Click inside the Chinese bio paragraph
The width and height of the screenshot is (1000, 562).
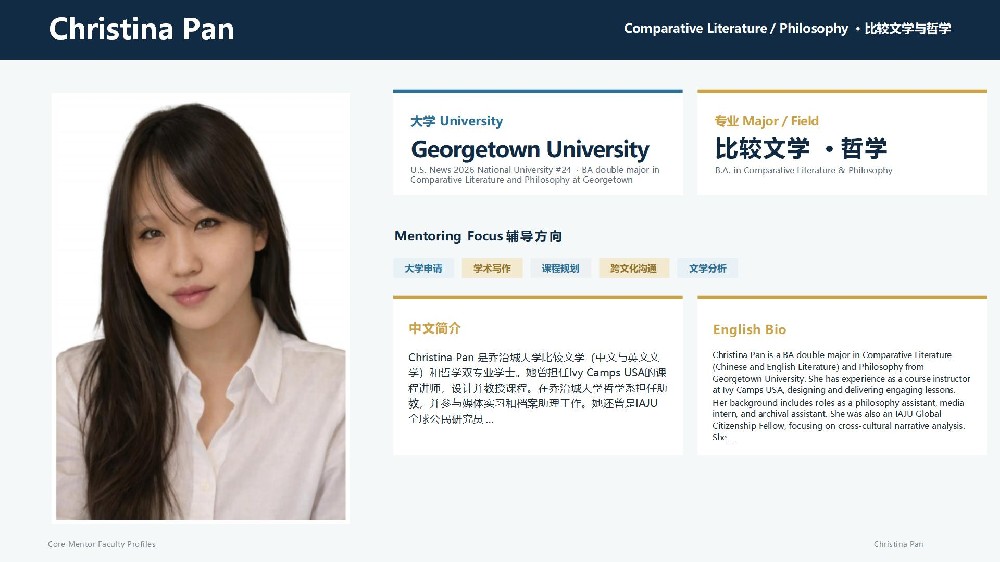point(537,388)
